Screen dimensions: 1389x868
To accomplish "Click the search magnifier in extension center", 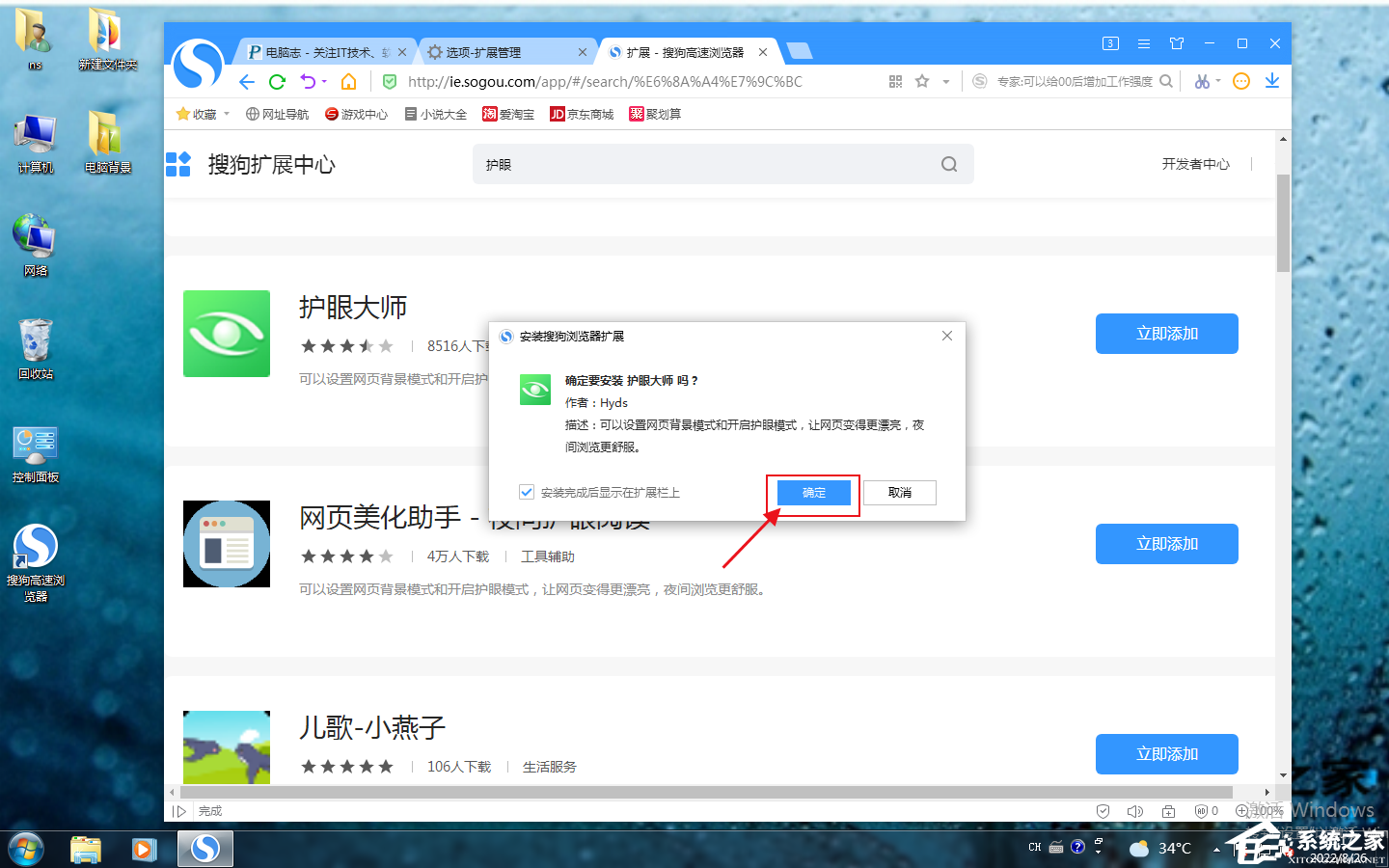I will coord(949,165).
